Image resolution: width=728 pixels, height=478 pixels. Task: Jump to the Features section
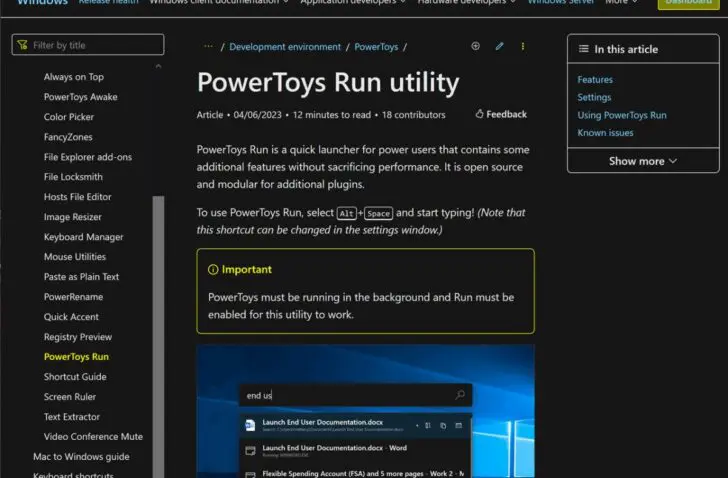(595, 80)
